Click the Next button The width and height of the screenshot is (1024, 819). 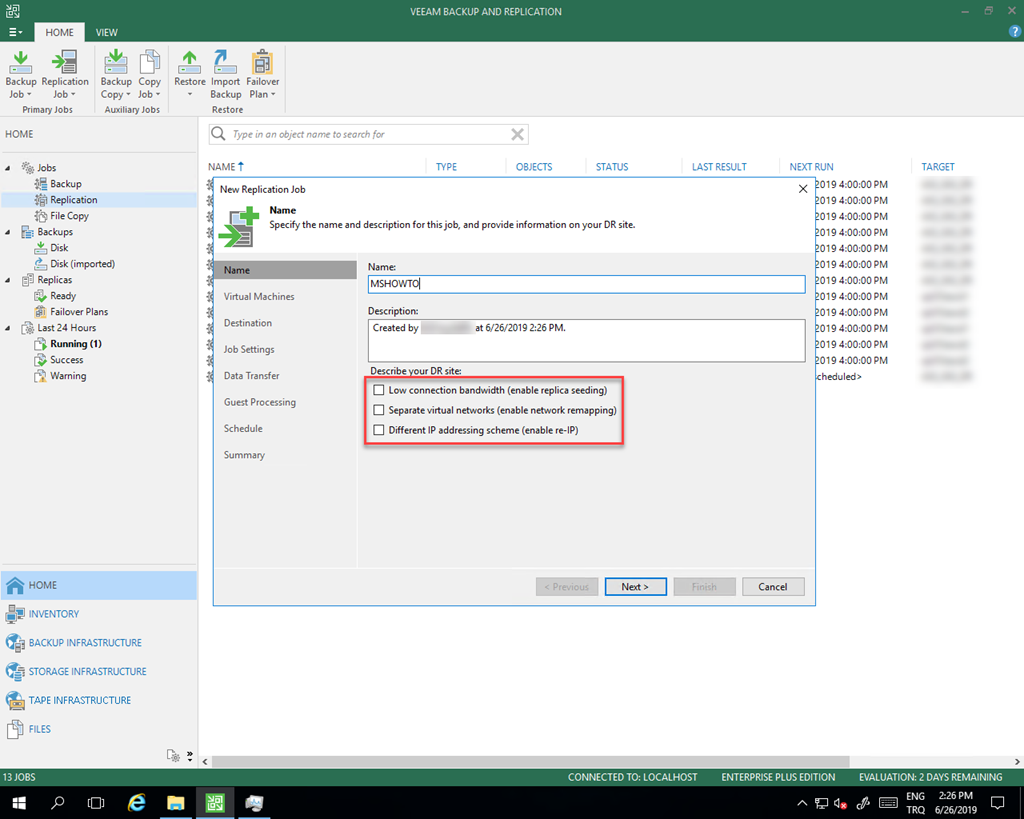[x=635, y=586]
